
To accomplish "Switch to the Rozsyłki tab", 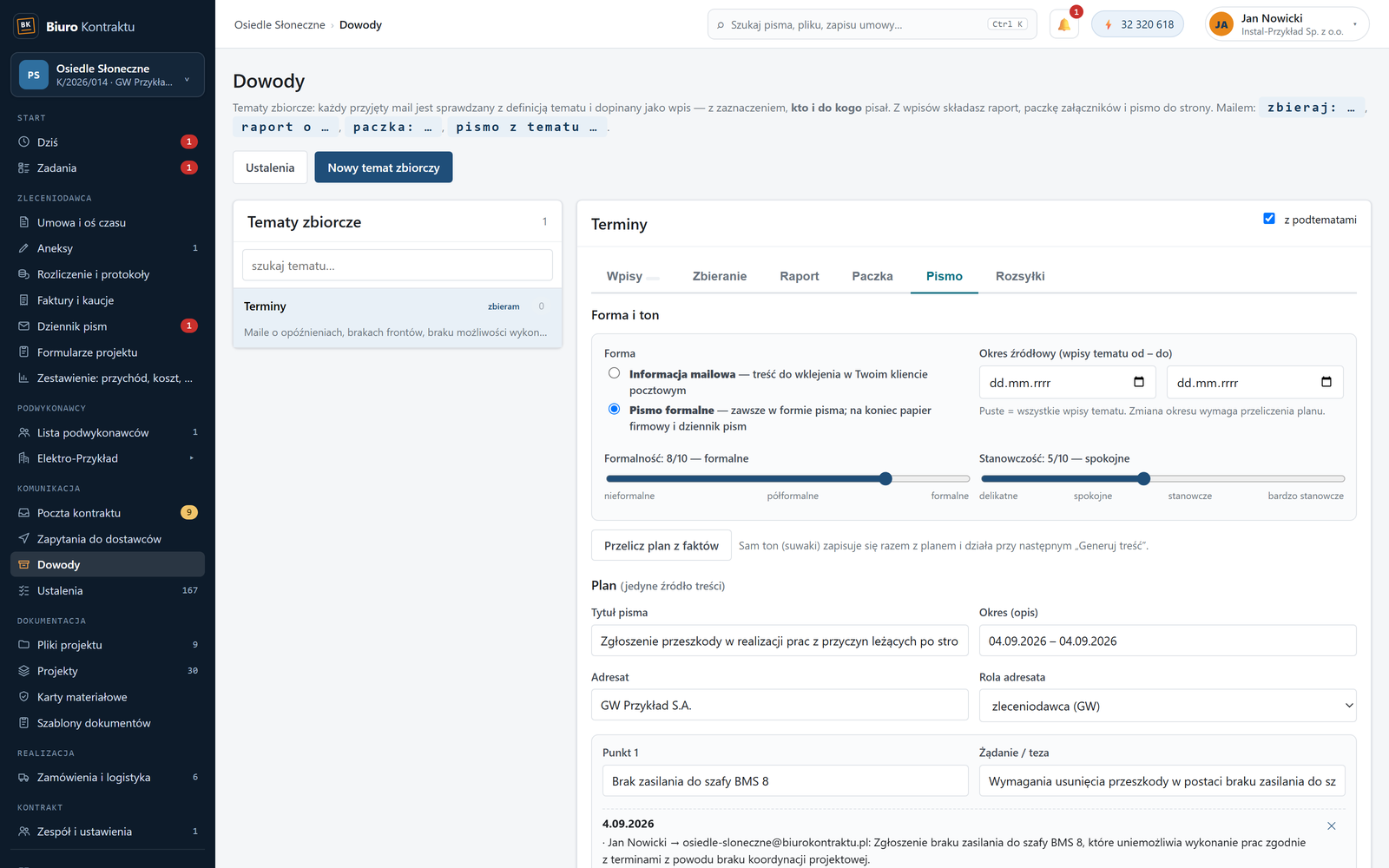I will [x=1020, y=276].
